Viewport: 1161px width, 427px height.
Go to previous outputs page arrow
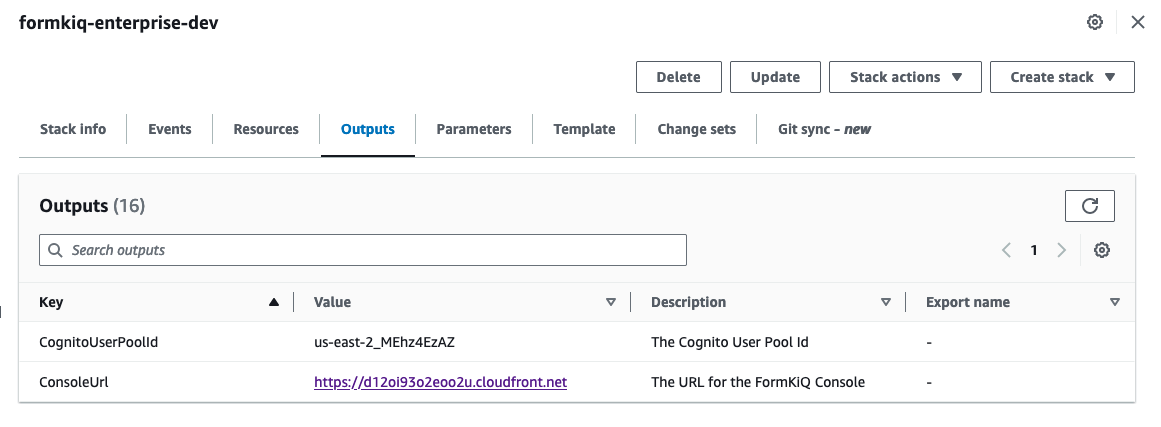[x=1006, y=250]
